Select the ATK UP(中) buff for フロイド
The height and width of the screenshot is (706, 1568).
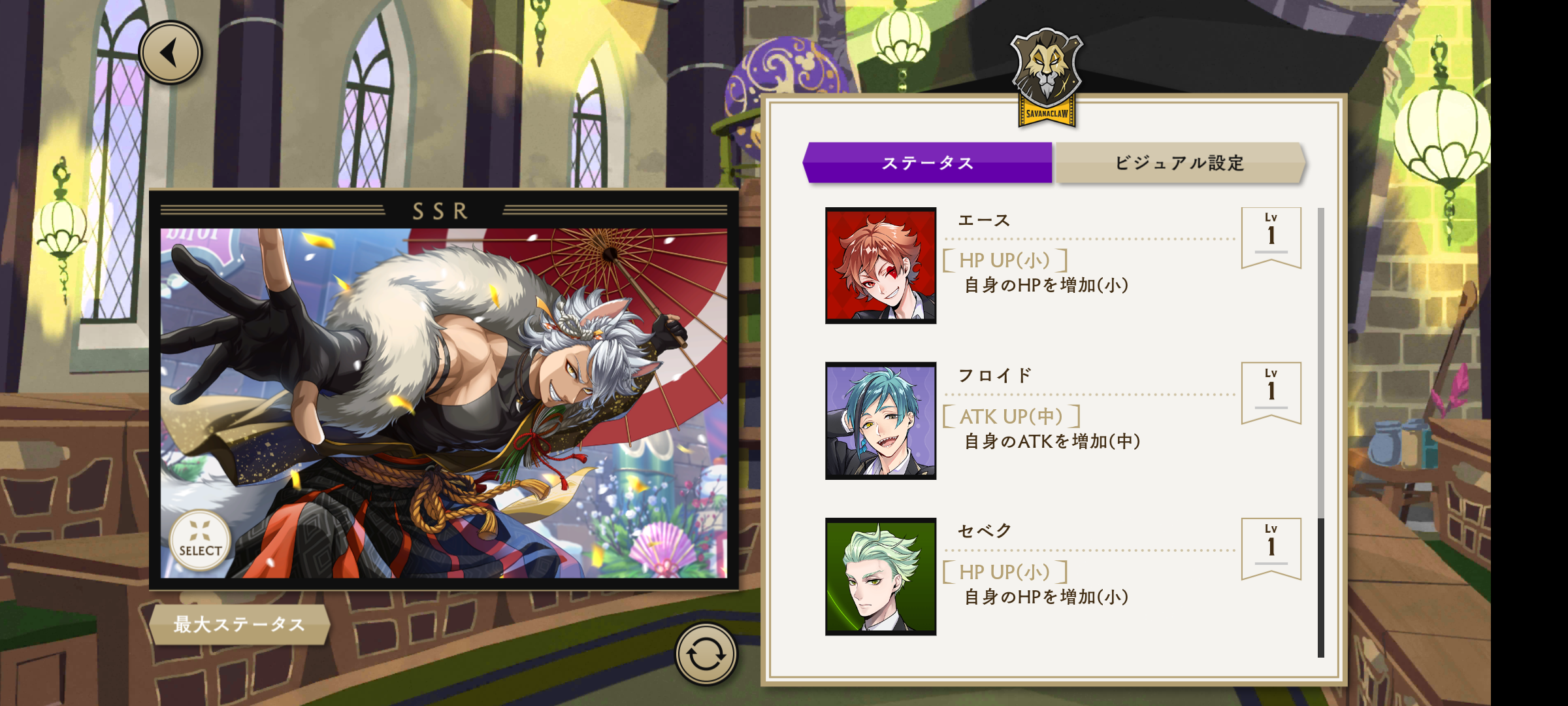[x=1011, y=416]
